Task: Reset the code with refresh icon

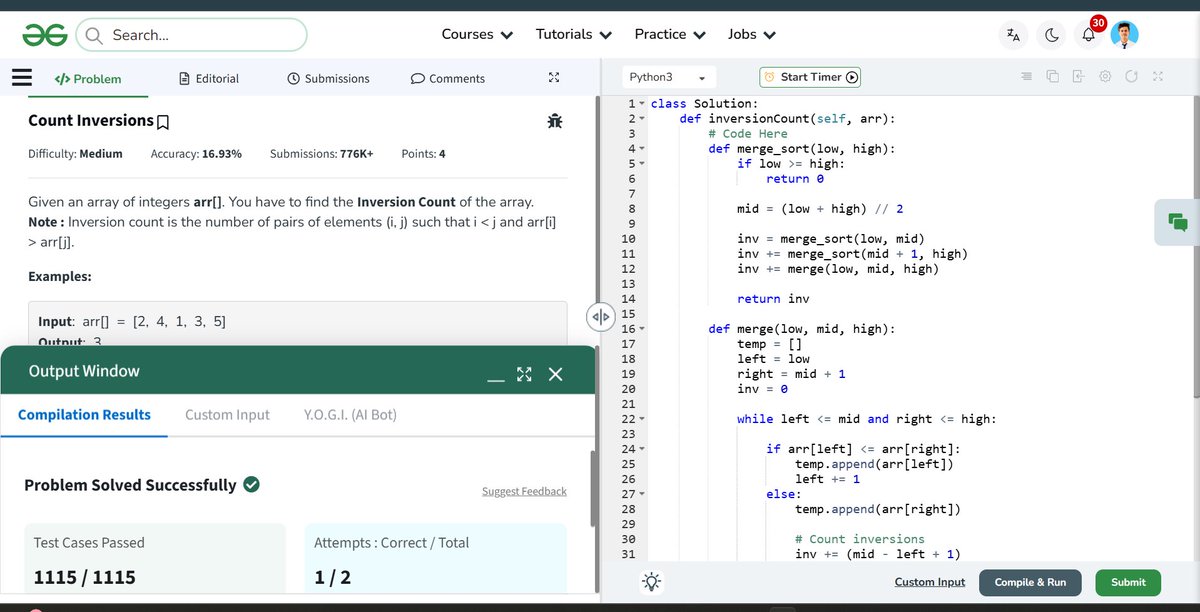Action: (x=1131, y=77)
